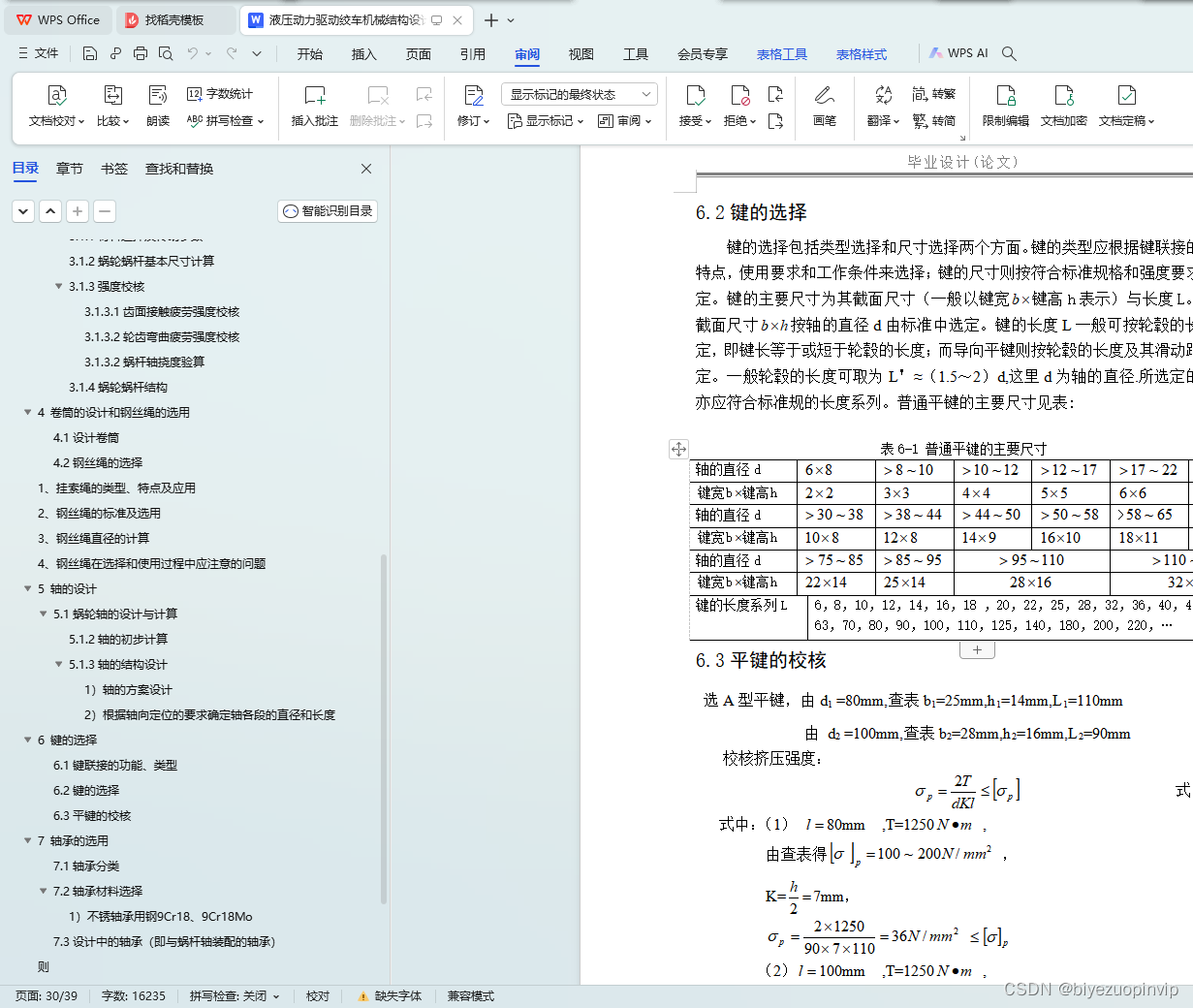1193x1008 pixels.
Task: Collapse the 7.2 轴承材料选择 node
Action: pyautogui.click(x=44, y=891)
